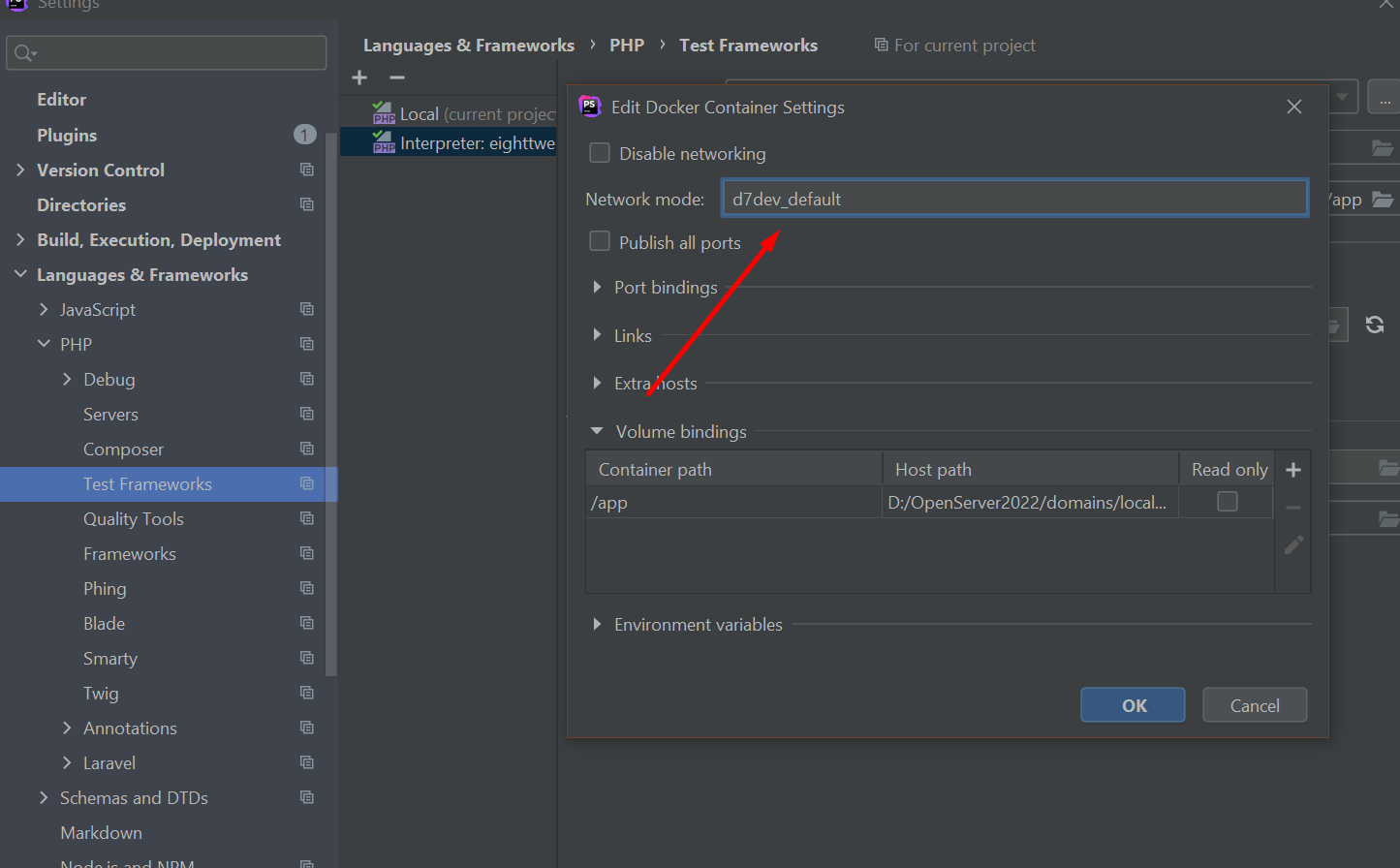The width and height of the screenshot is (1400, 868).
Task: Collapse the Languages & Frameworks tree node
Action: click(20, 274)
